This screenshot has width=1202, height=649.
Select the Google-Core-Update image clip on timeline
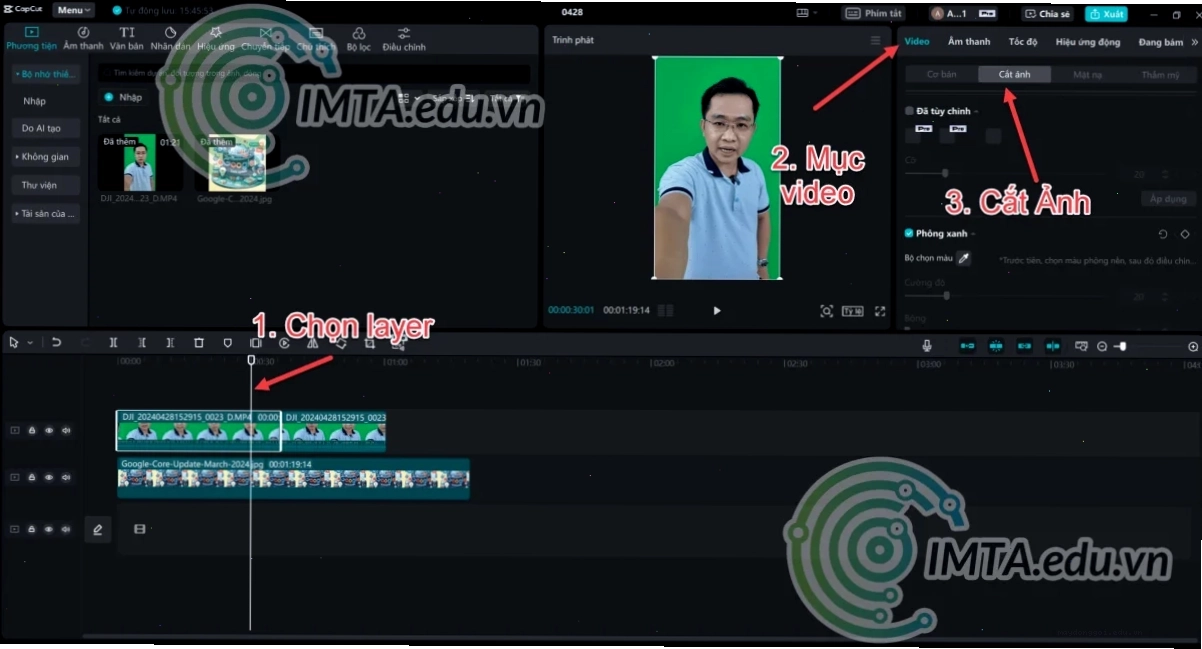(293, 479)
